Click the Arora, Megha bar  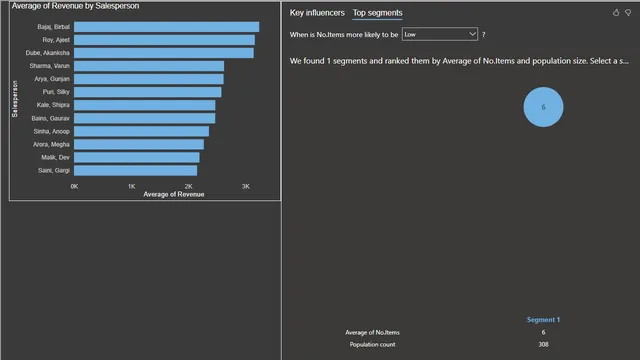pos(139,144)
